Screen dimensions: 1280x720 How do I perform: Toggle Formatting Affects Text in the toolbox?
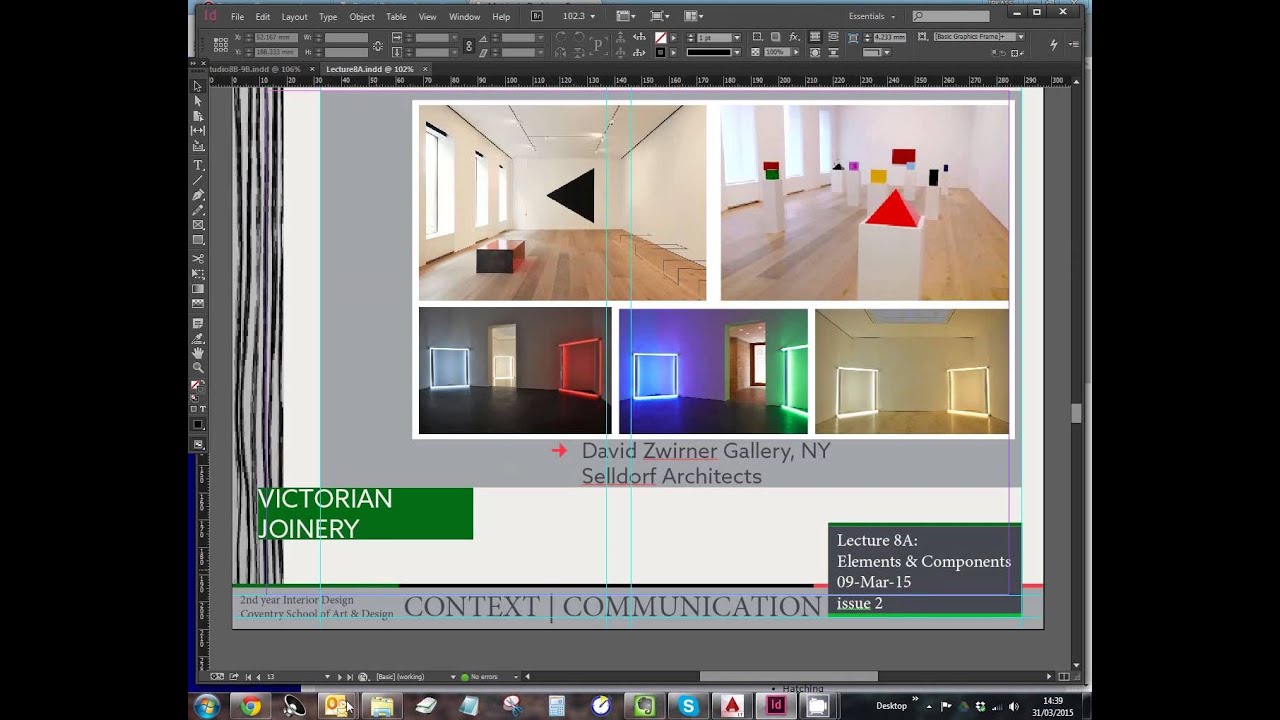pos(202,409)
